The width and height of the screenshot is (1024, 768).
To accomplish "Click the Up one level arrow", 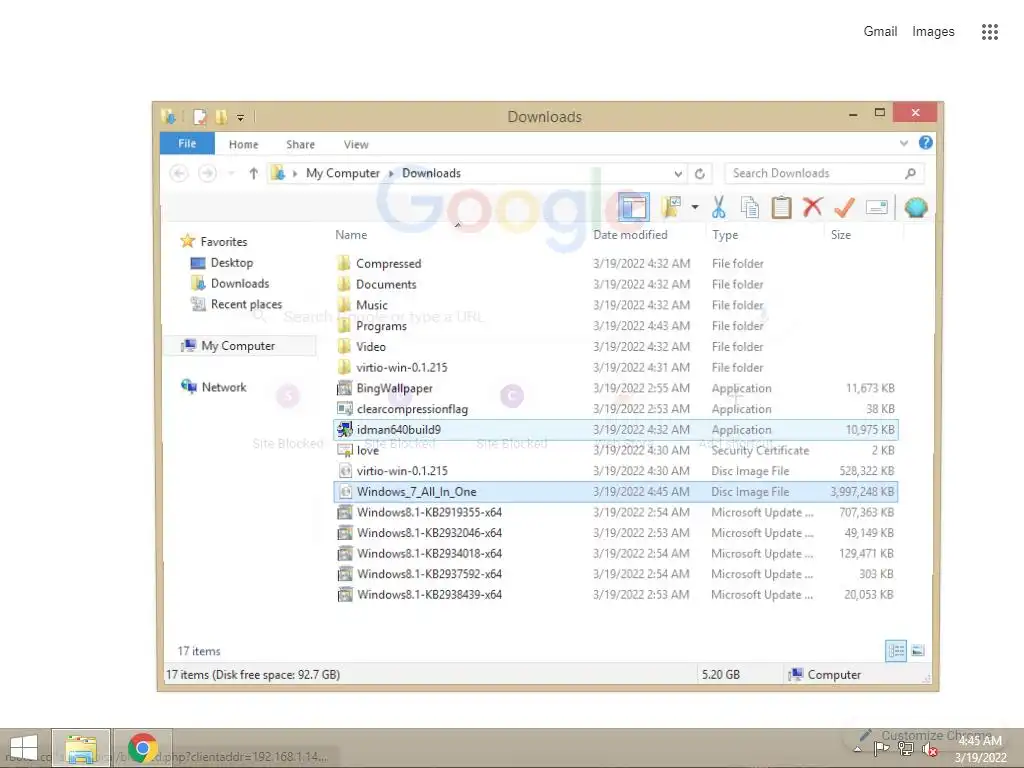I will (253, 173).
